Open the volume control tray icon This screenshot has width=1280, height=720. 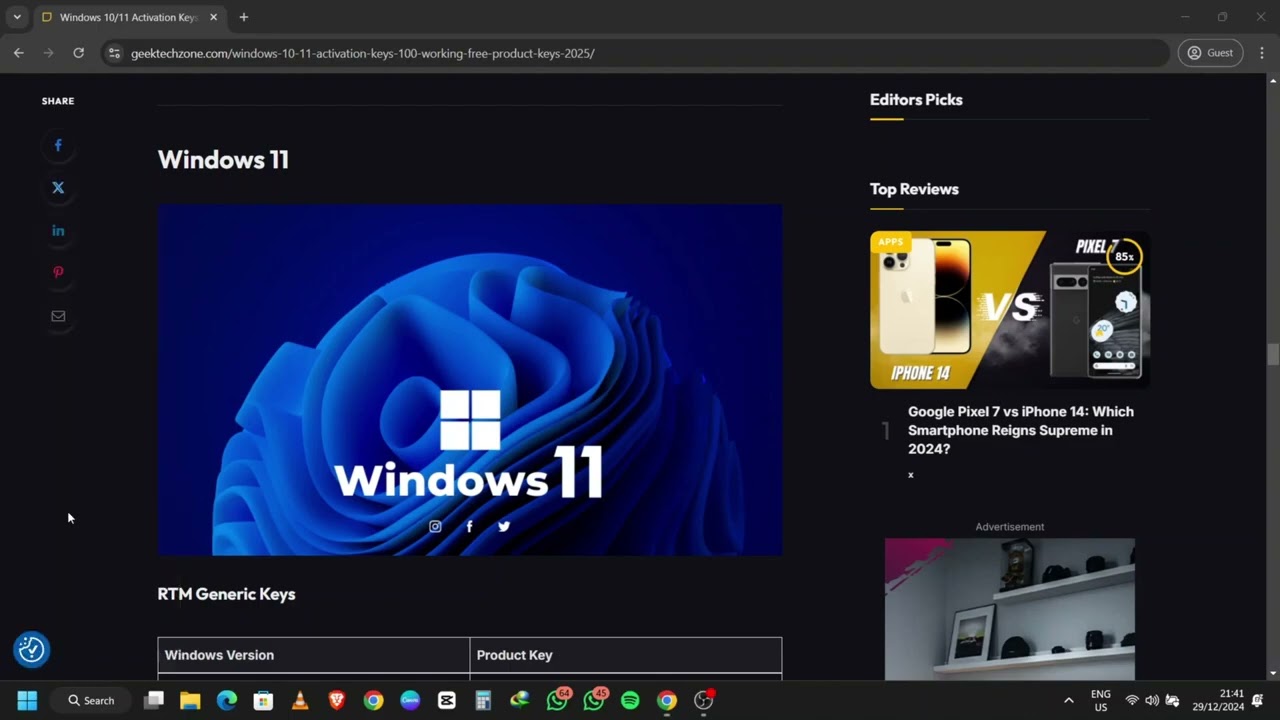click(1152, 701)
